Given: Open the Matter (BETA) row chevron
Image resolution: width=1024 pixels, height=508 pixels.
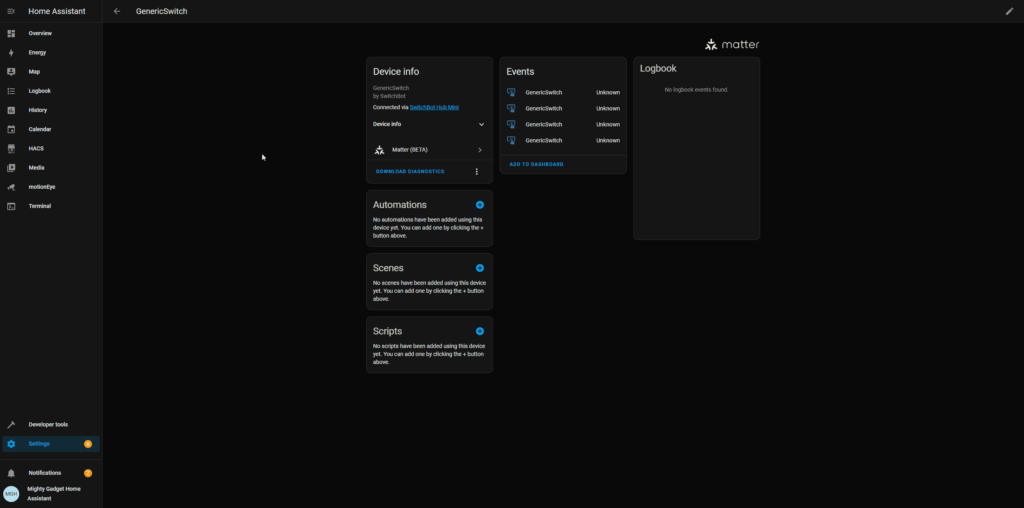Looking at the screenshot, I should click(480, 150).
